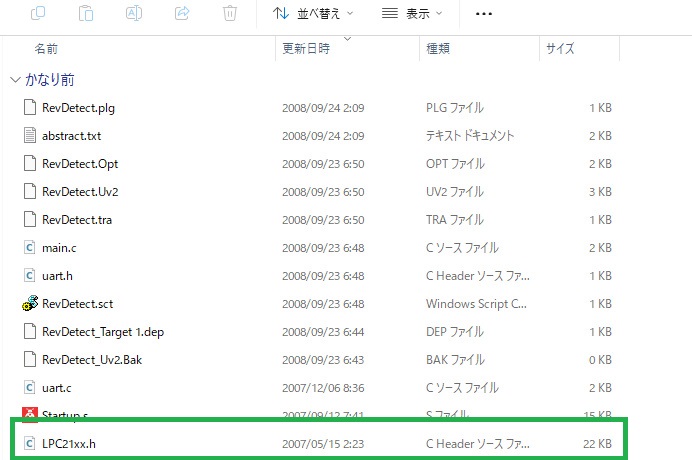
Task: Click the copy icon in toolbar
Action: click(39, 14)
